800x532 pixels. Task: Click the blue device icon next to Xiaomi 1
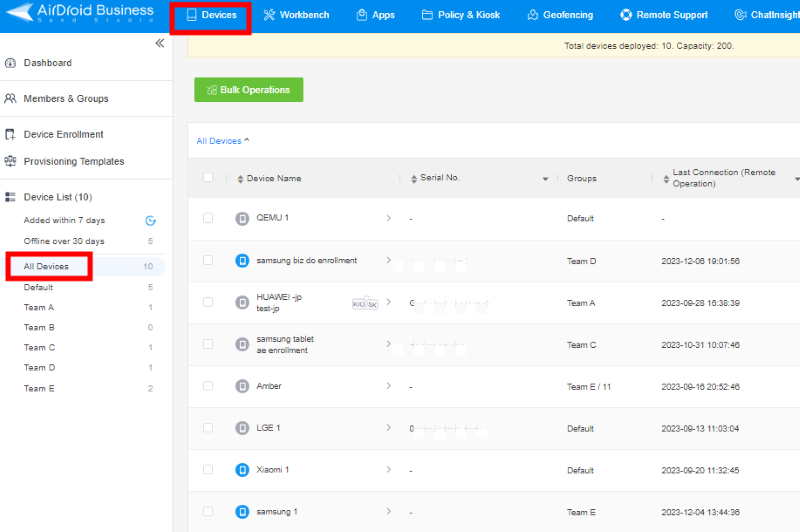242,470
